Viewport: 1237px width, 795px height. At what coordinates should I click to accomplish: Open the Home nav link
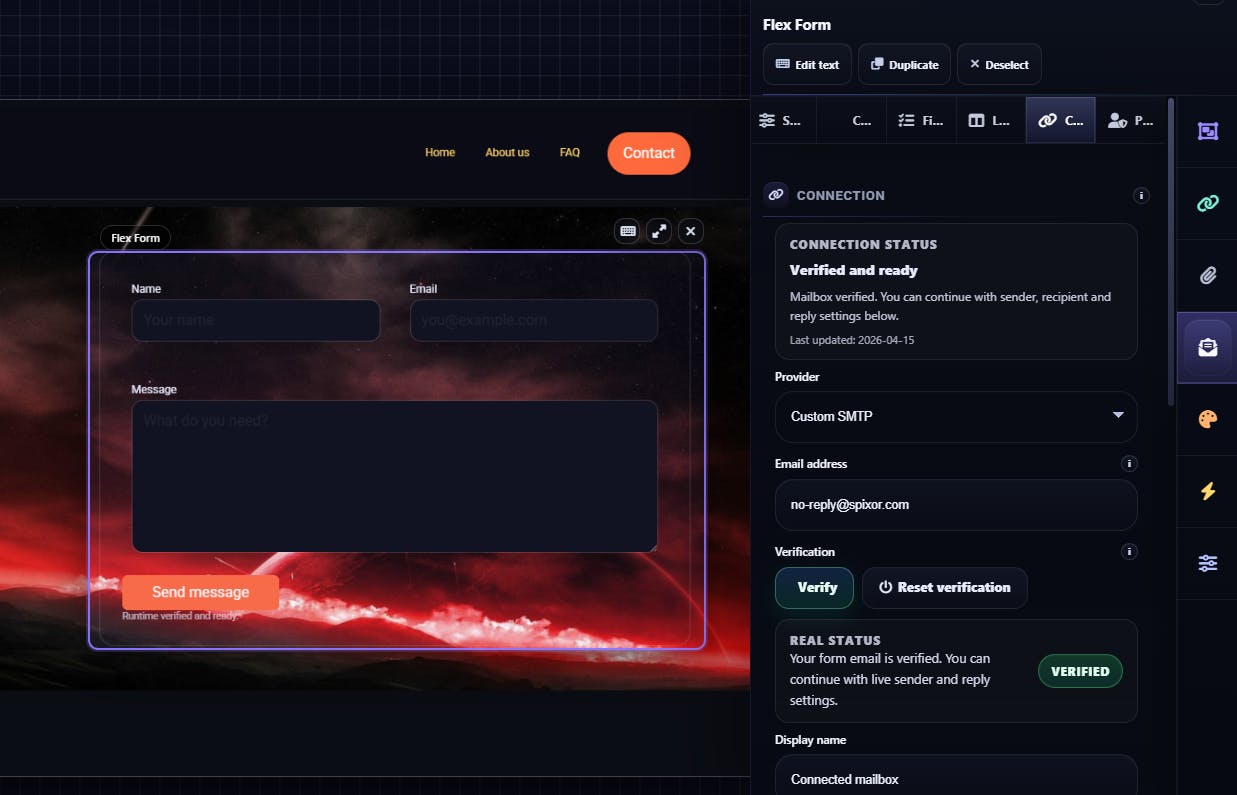(440, 153)
